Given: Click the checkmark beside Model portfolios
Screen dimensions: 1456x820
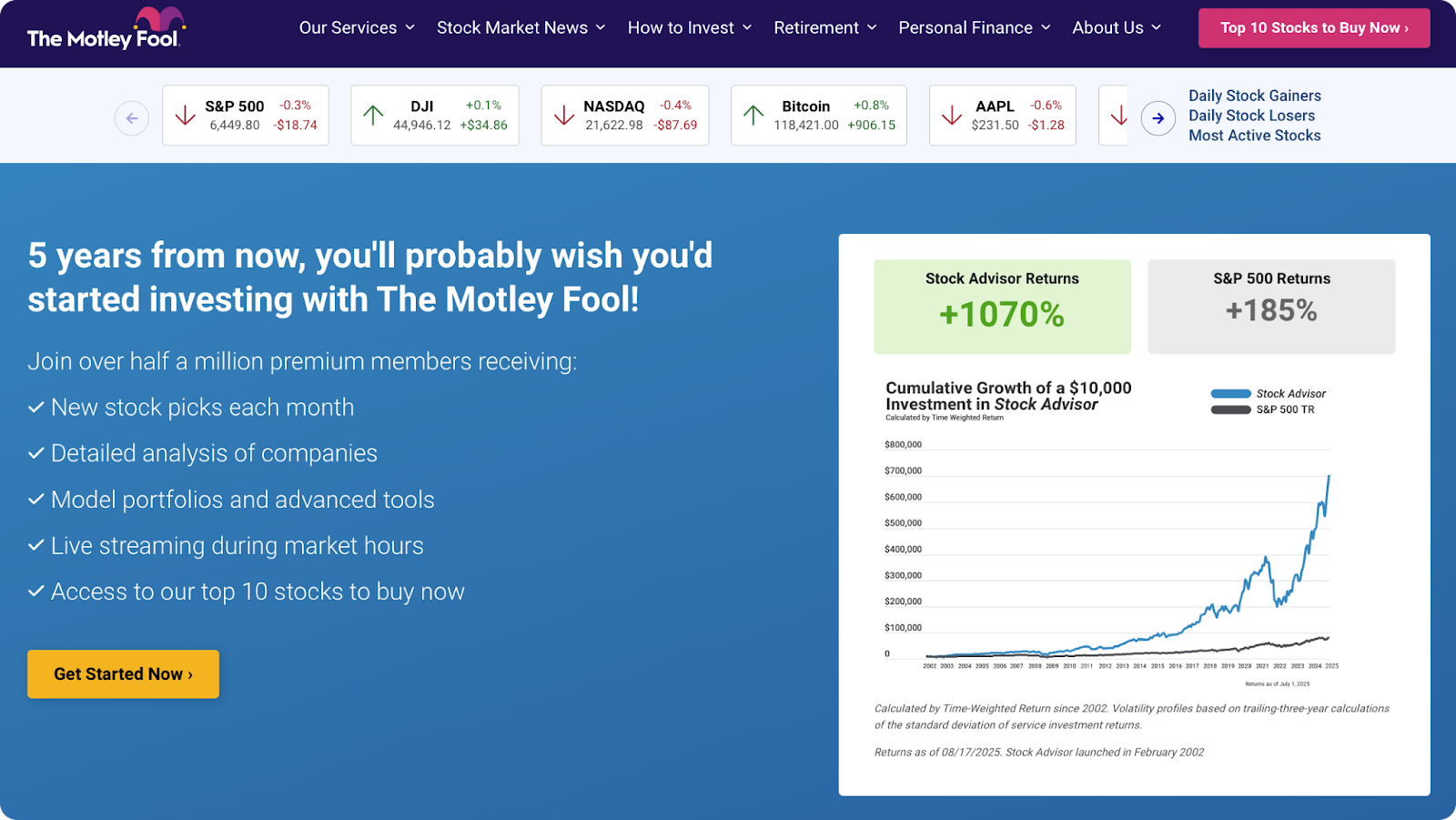Looking at the screenshot, I should click(x=36, y=500).
